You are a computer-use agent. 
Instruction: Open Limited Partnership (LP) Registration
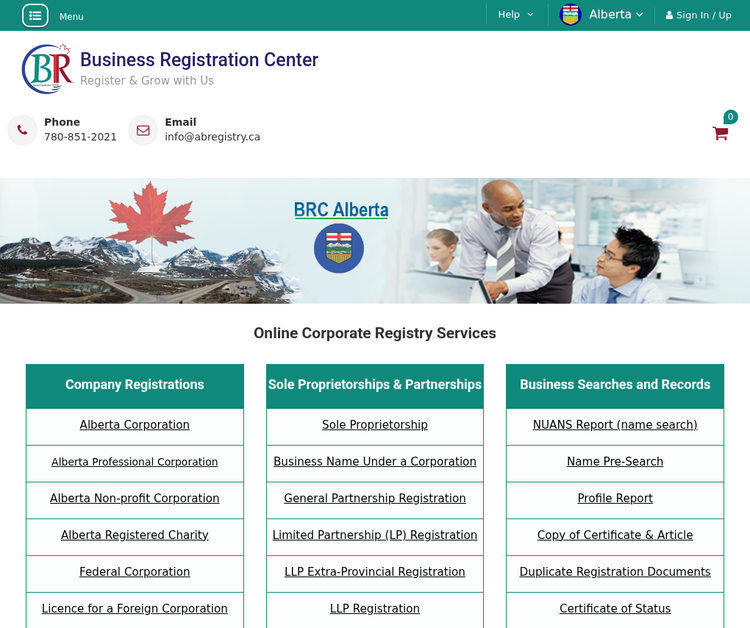[x=375, y=535]
